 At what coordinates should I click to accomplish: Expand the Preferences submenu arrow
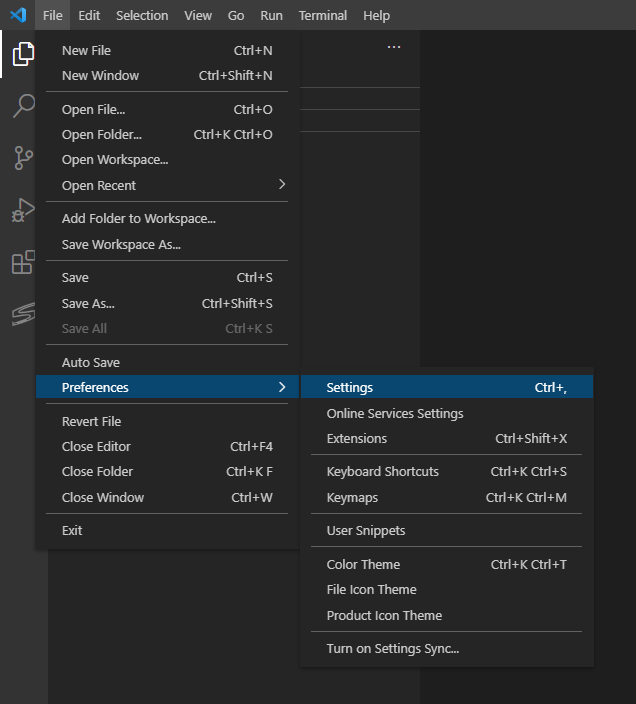pyautogui.click(x=282, y=387)
